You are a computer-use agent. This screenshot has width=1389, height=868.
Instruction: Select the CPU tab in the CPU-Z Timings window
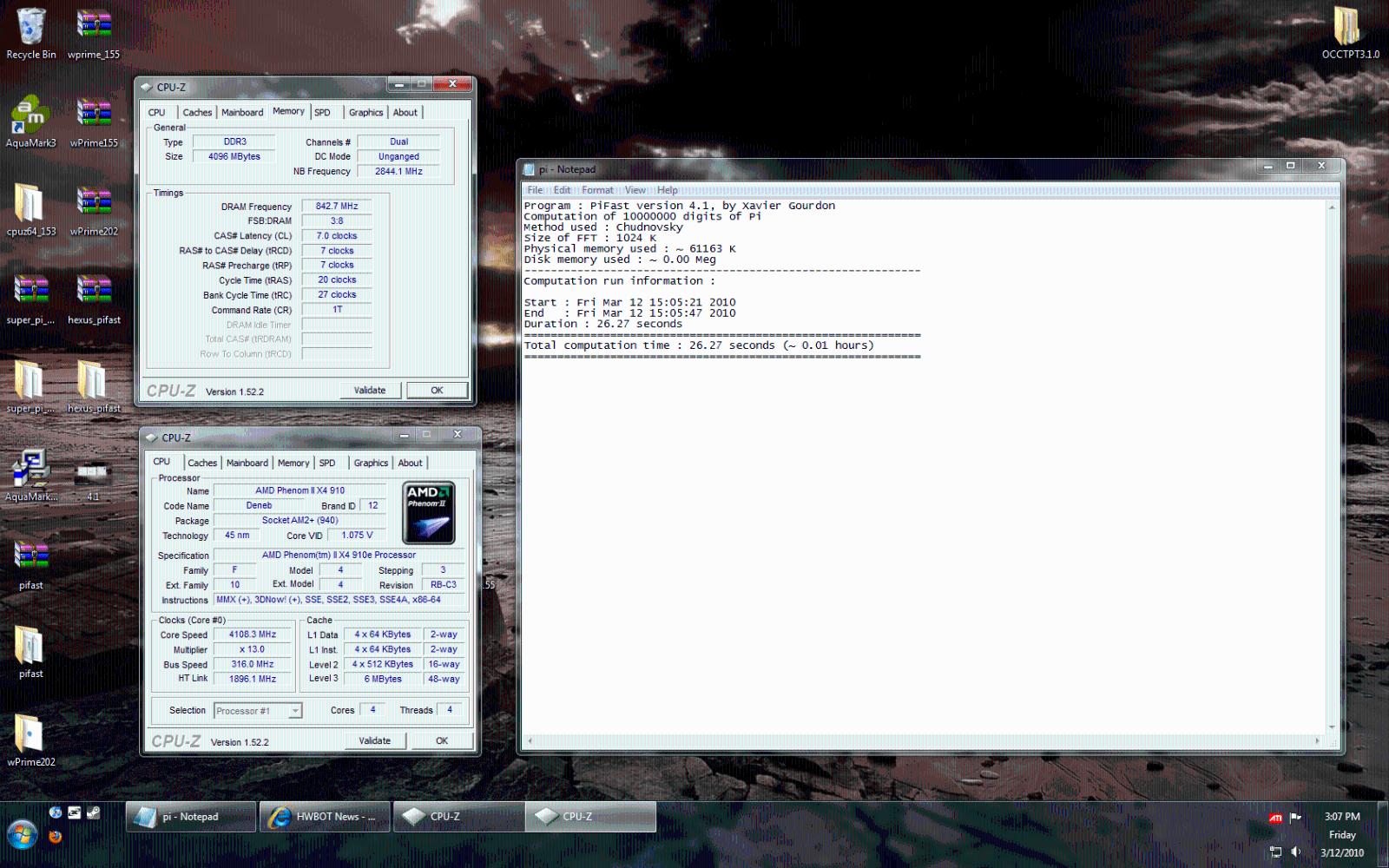click(157, 113)
